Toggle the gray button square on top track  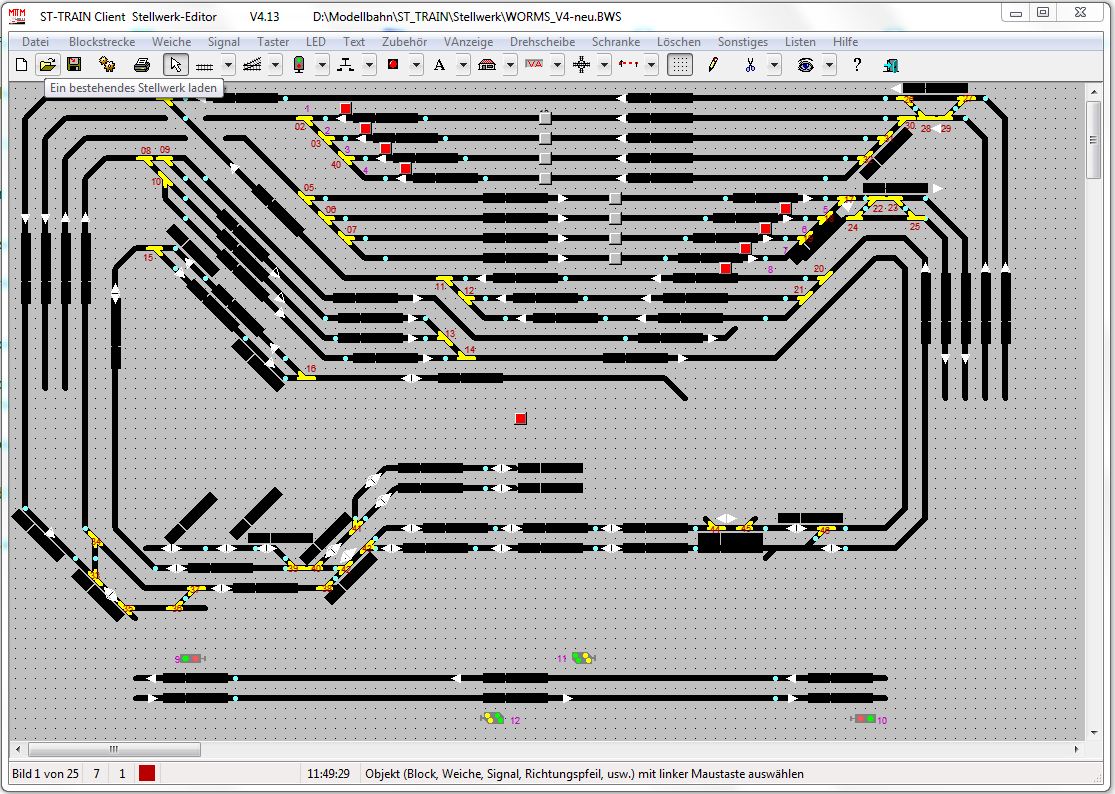(545, 118)
